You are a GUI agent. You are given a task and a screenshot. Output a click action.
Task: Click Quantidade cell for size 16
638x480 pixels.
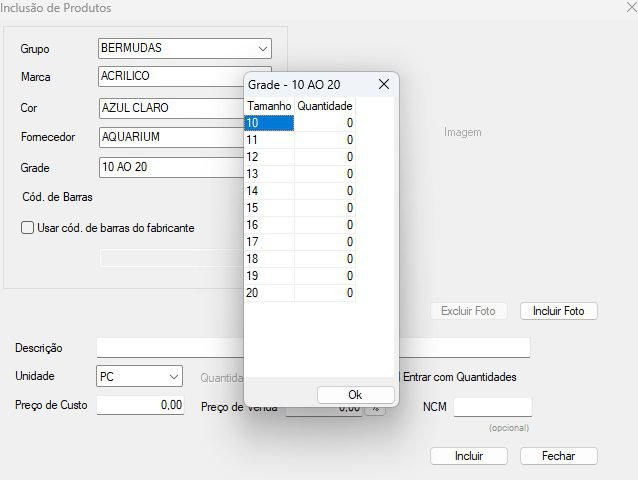pos(325,225)
